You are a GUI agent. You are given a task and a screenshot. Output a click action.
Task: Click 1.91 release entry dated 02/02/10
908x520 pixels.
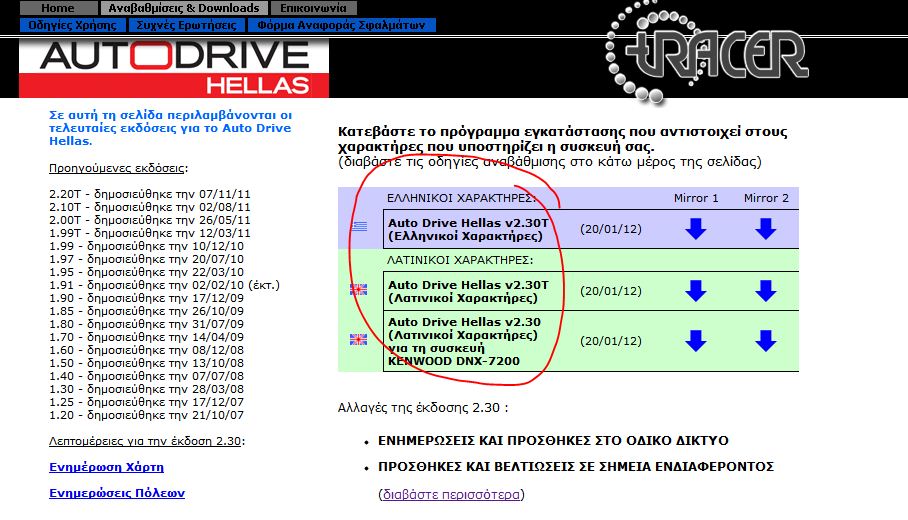(164, 285)
